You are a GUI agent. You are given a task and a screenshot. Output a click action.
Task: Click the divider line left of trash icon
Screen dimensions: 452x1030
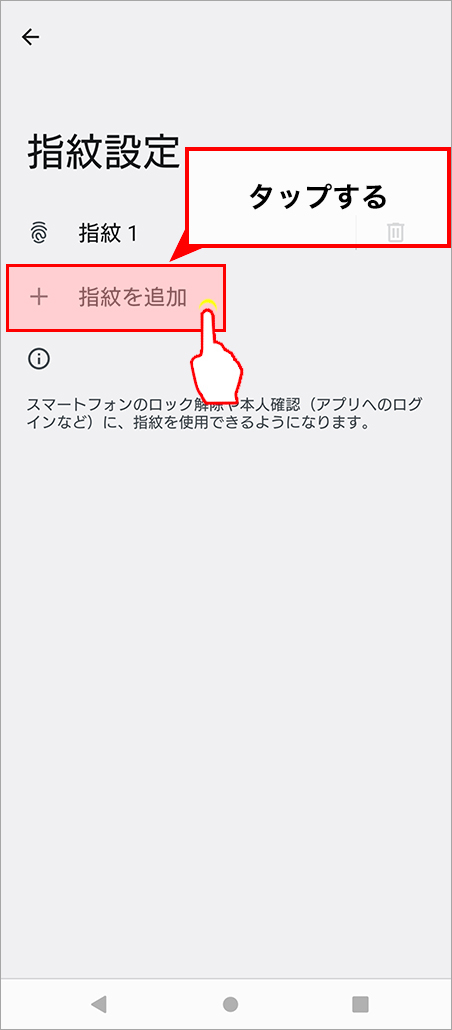click(x=355, y=233)
